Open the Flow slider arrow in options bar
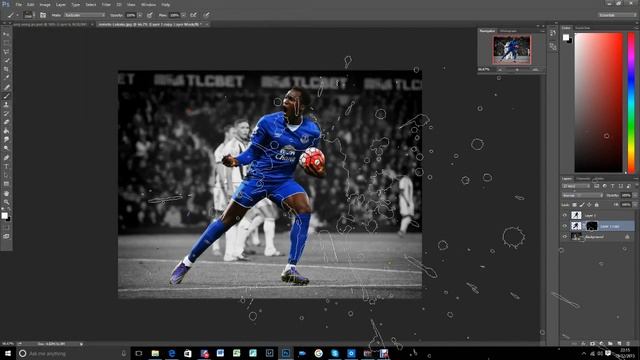This screenshot has width=640, height=360. tap(184, 15)
